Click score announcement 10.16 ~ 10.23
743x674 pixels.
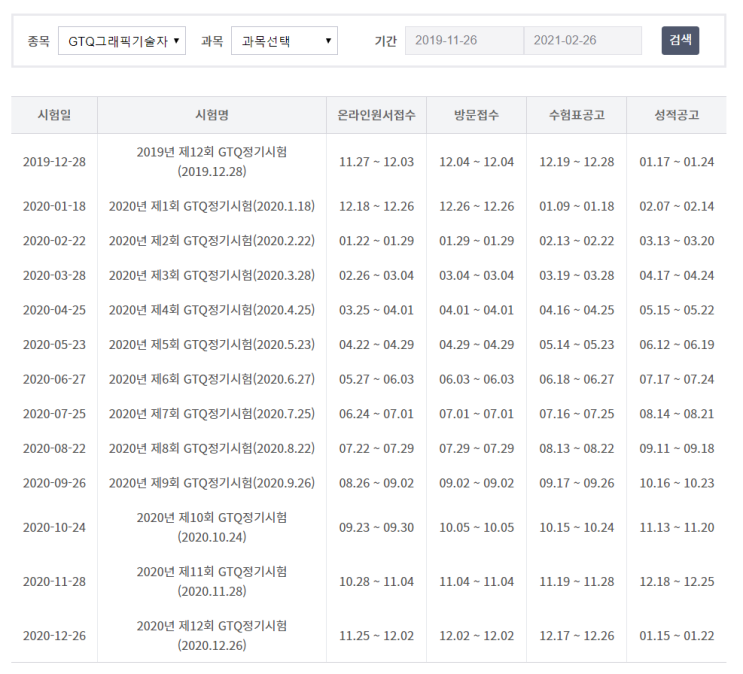(x=677, y=483)
